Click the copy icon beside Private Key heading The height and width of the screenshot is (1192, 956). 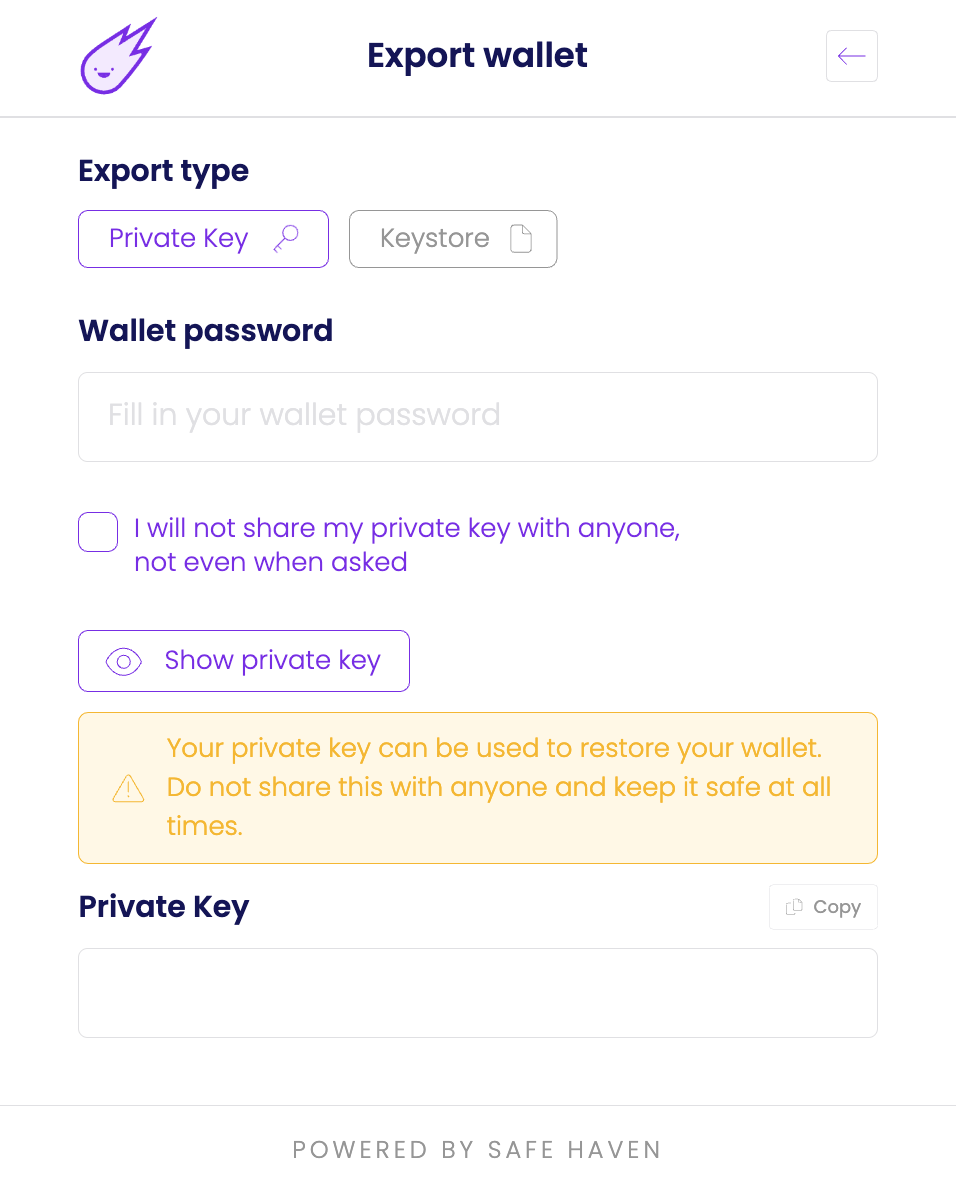(x=794, y=907)
